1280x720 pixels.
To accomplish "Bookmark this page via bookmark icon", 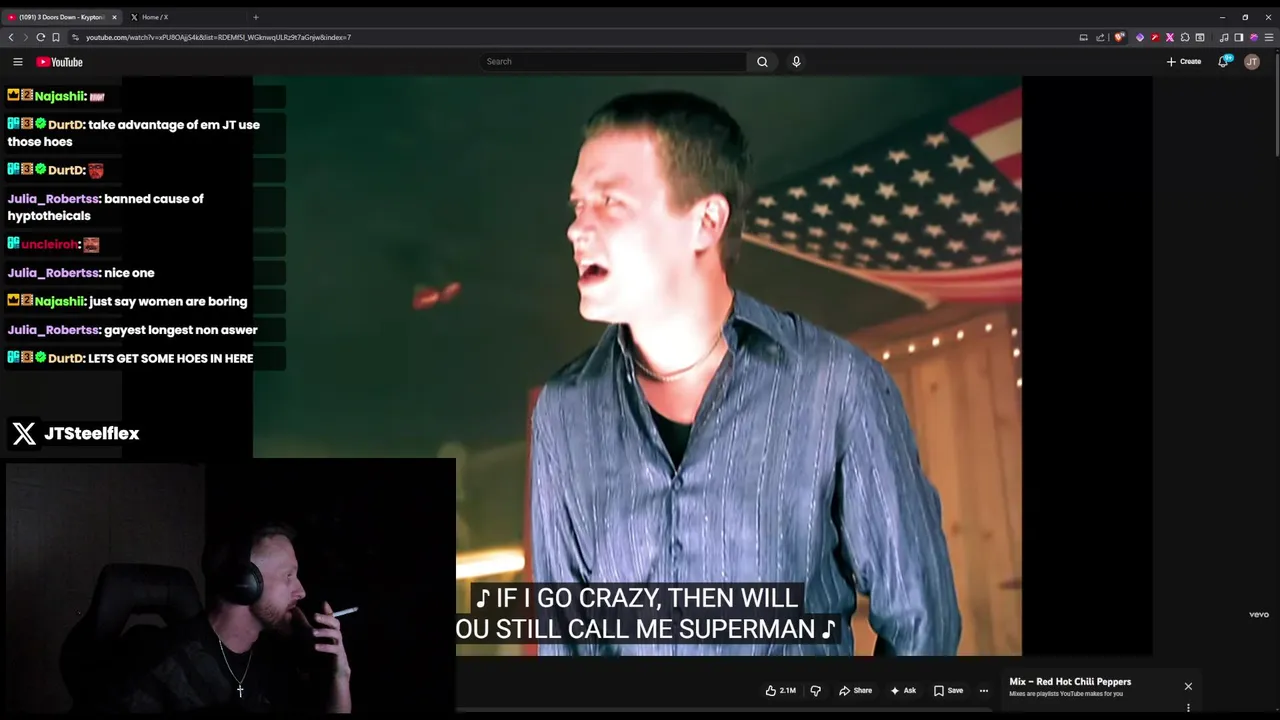I will click(56, 37).
